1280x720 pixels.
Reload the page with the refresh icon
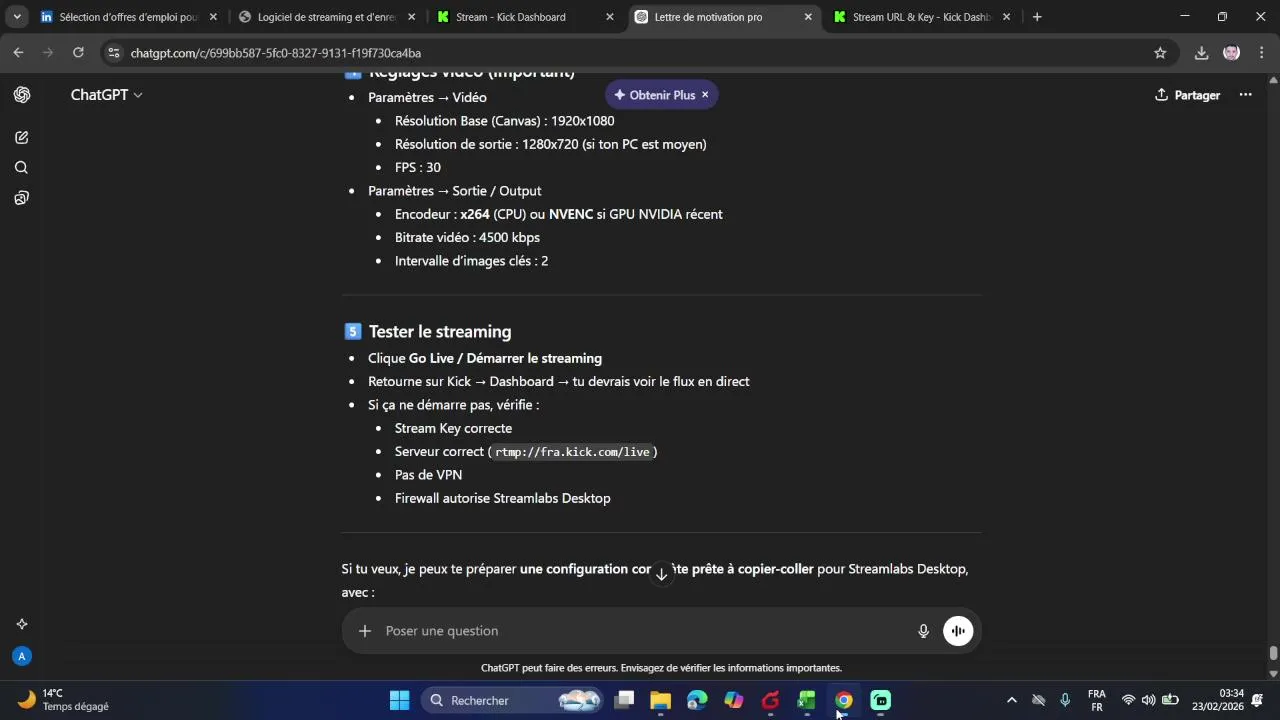pos(78,53)
